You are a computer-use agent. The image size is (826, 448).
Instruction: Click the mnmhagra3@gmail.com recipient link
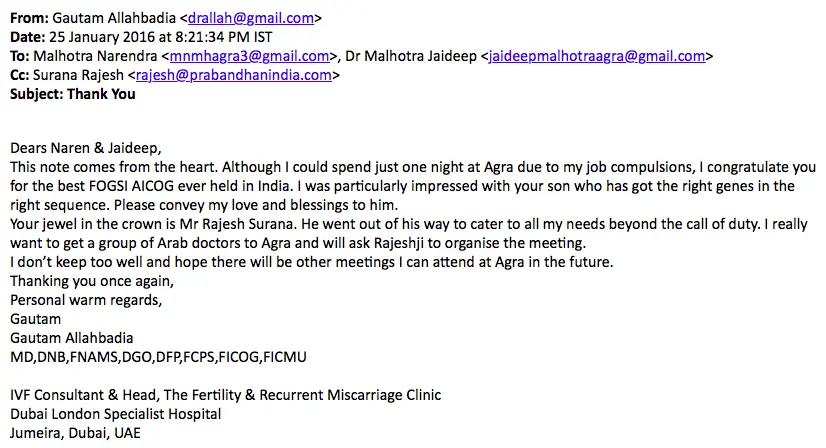coord(249,56)
